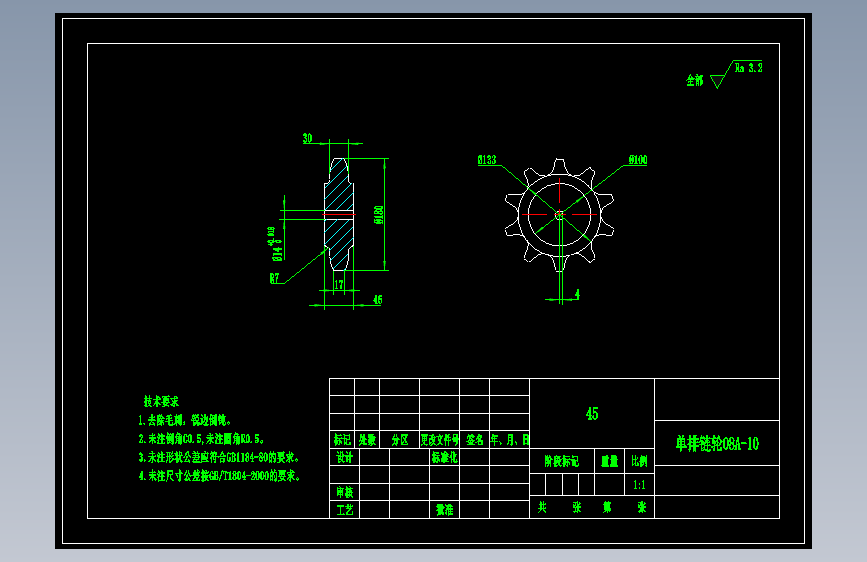Image resolution: width=867 pixels, height=562 pixels.
Task: Select the 处数 column header
Action: (367, 440)
